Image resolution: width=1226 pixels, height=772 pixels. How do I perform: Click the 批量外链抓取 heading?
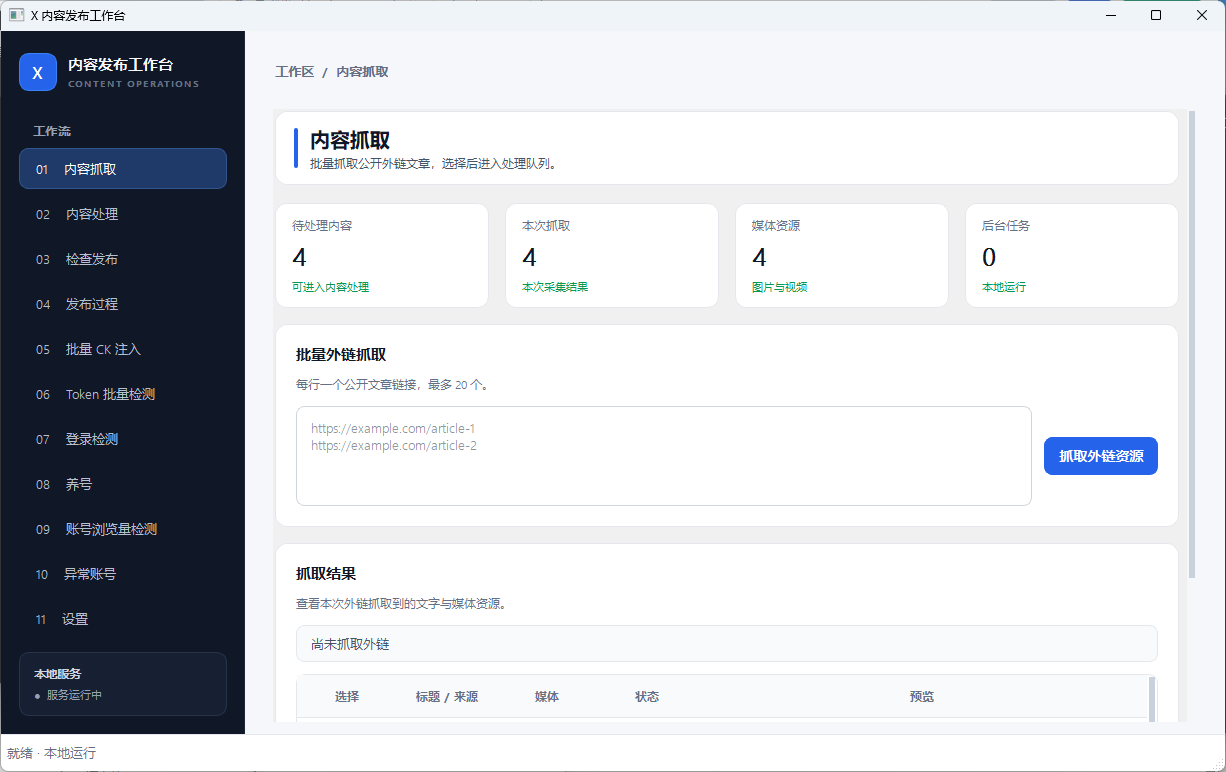[x=341, y=355]
